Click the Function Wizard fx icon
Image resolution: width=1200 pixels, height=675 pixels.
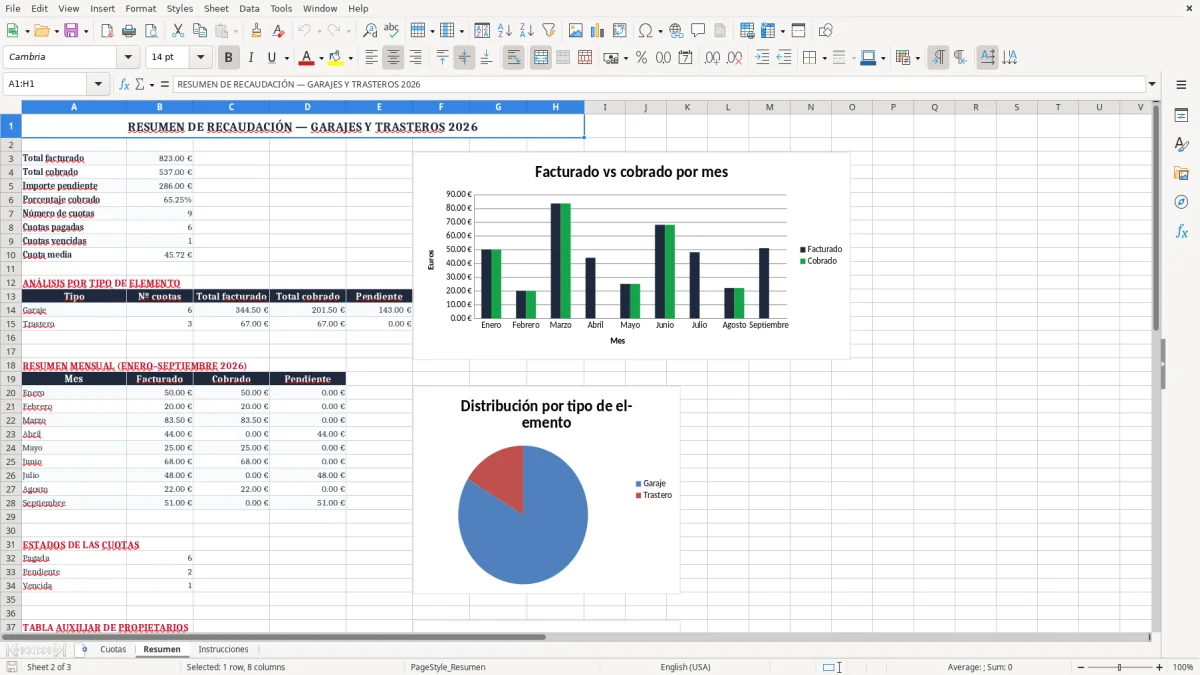tap(124, 84)
